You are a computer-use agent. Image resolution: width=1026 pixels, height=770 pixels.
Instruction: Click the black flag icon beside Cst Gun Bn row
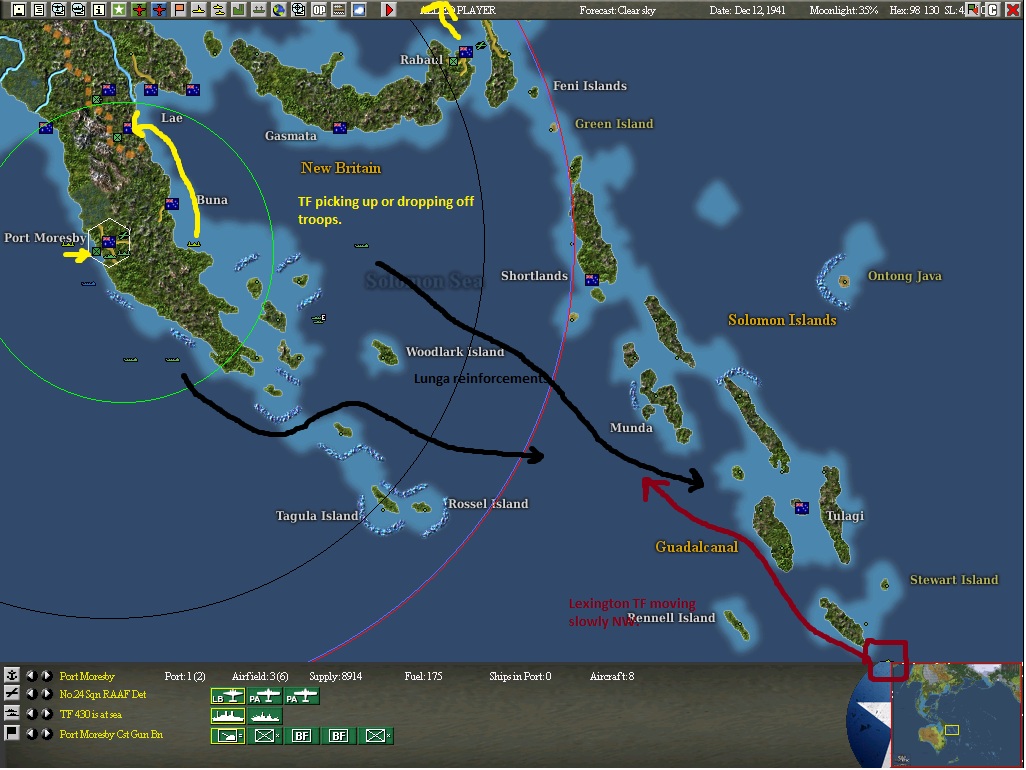[11, 733]
